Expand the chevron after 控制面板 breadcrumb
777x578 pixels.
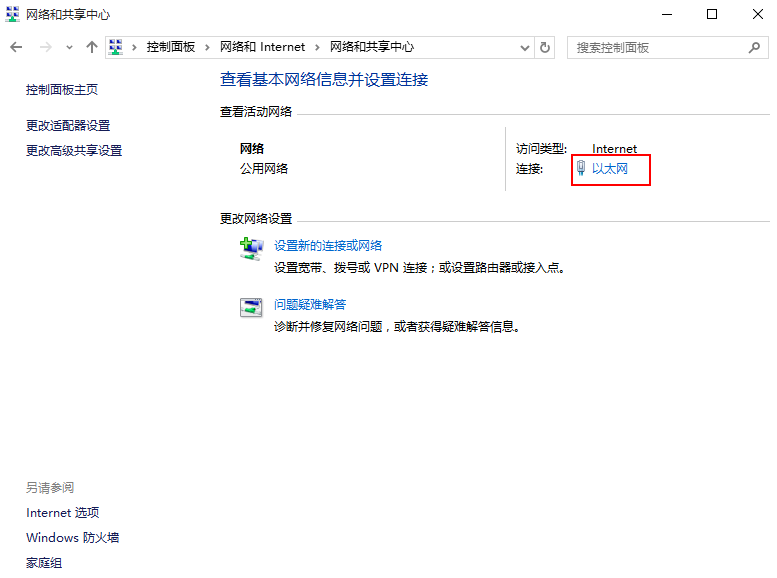click(209, 47)
